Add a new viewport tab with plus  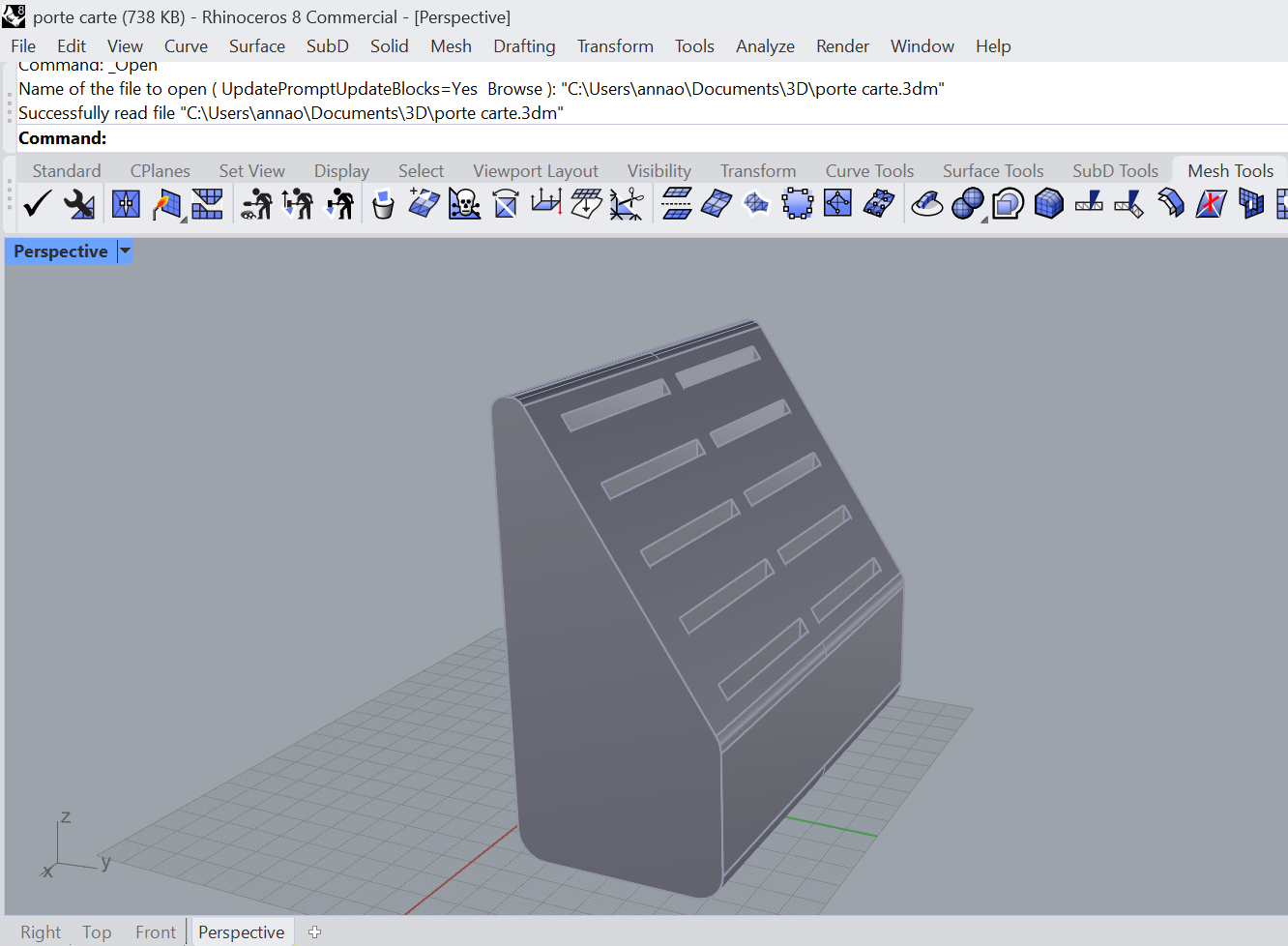(x=314, y=931)
